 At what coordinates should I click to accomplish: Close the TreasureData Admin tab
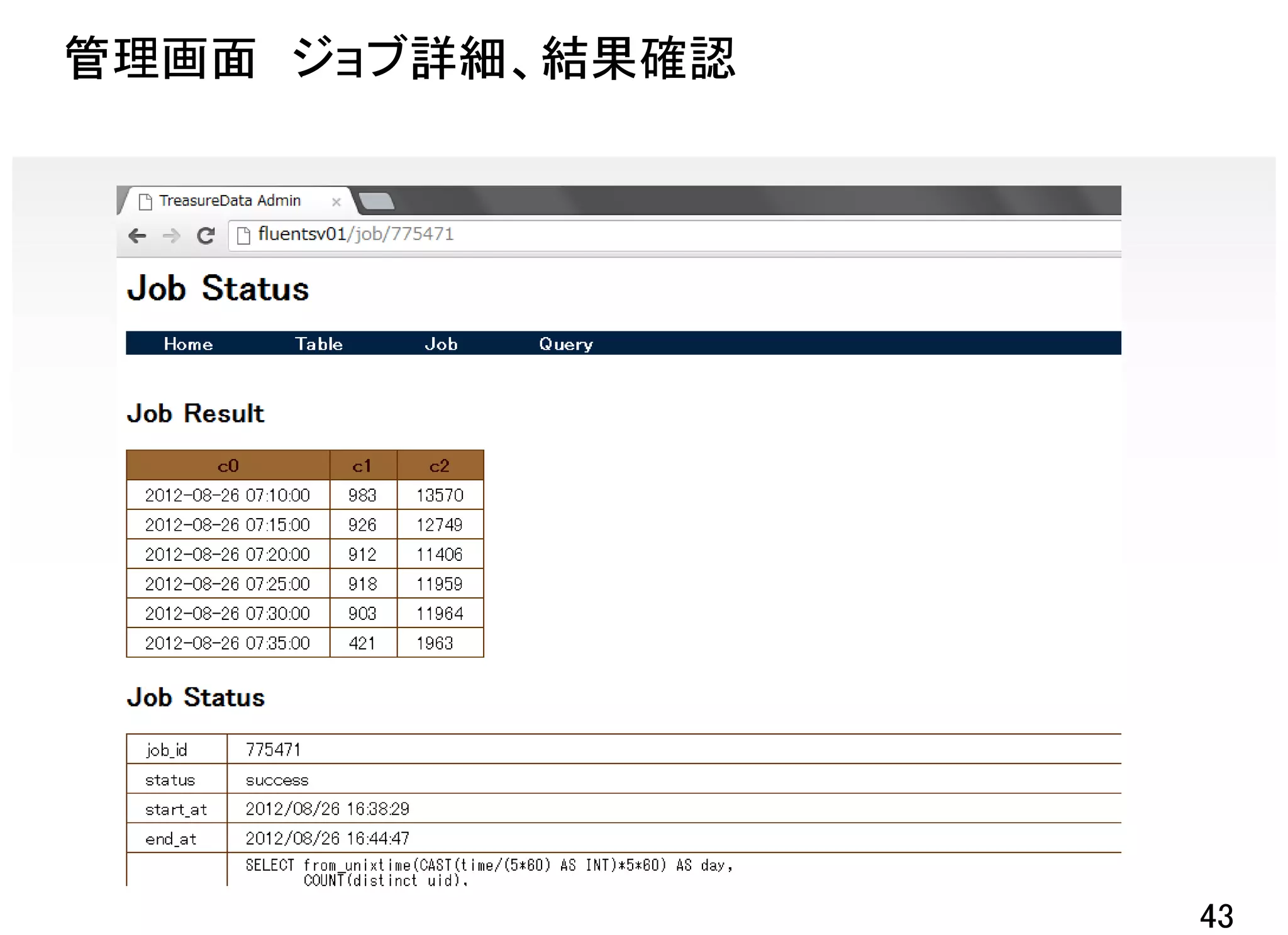pyautogui.click(x=336, y=202)
